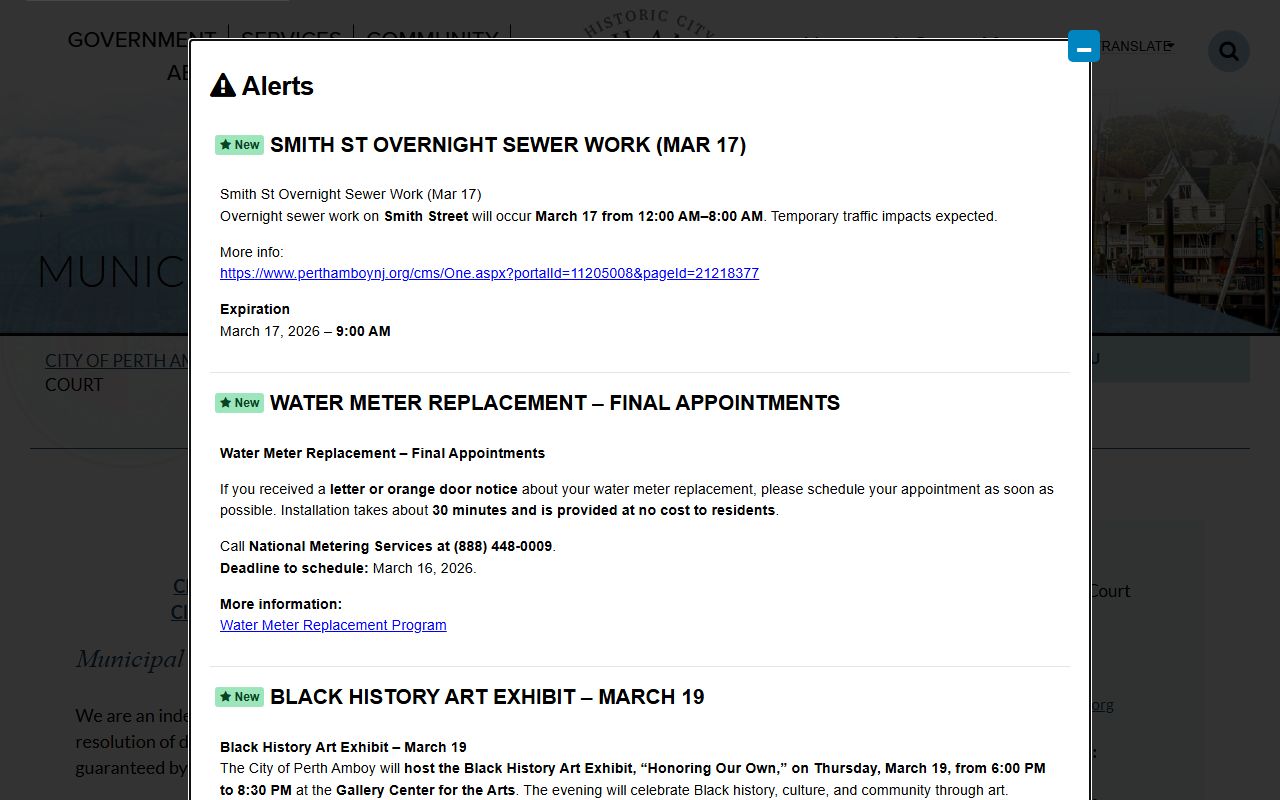Open the Translate dropdown
Screen dimensions: 1280x800
1138,46
